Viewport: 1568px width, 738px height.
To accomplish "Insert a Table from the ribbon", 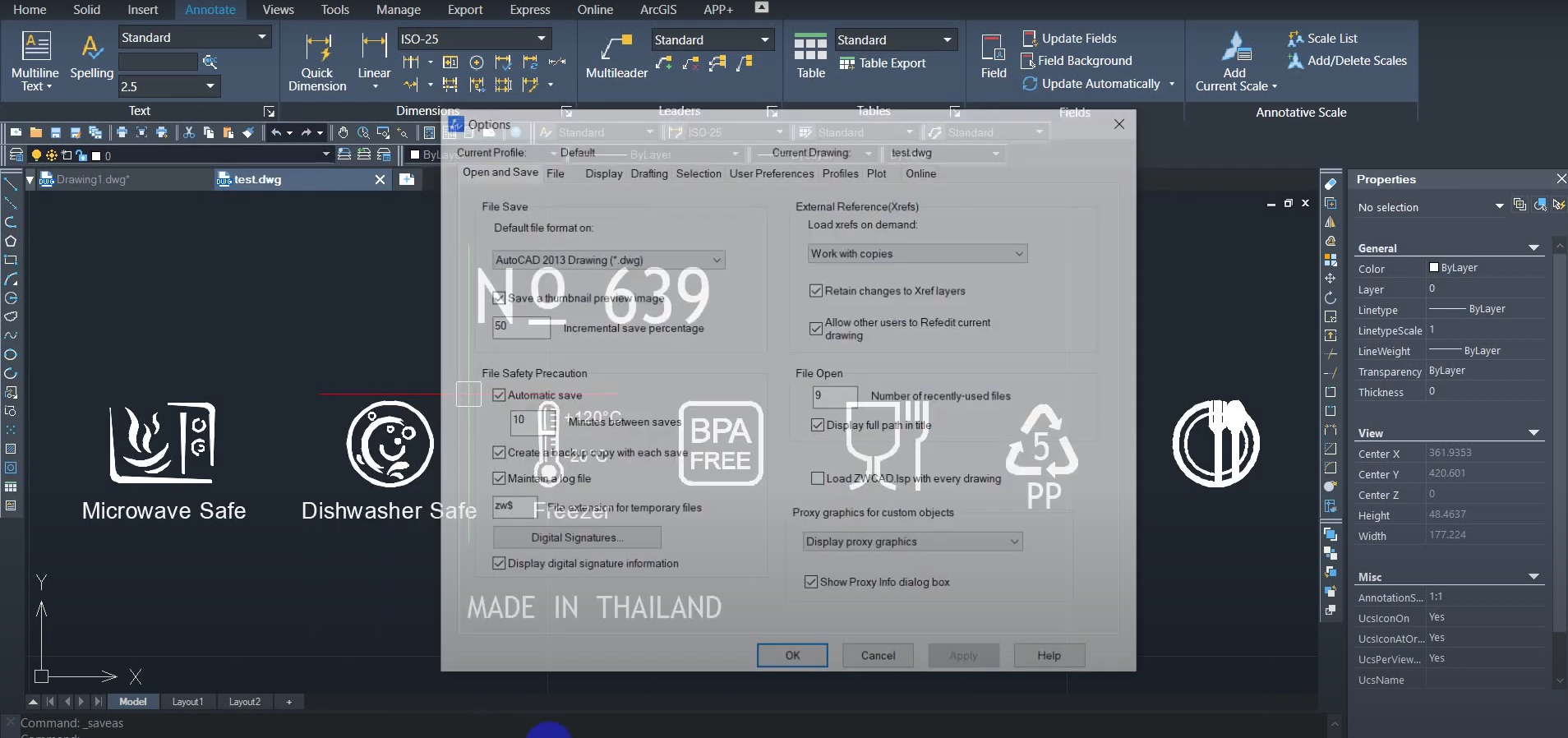I will point(810,56).
